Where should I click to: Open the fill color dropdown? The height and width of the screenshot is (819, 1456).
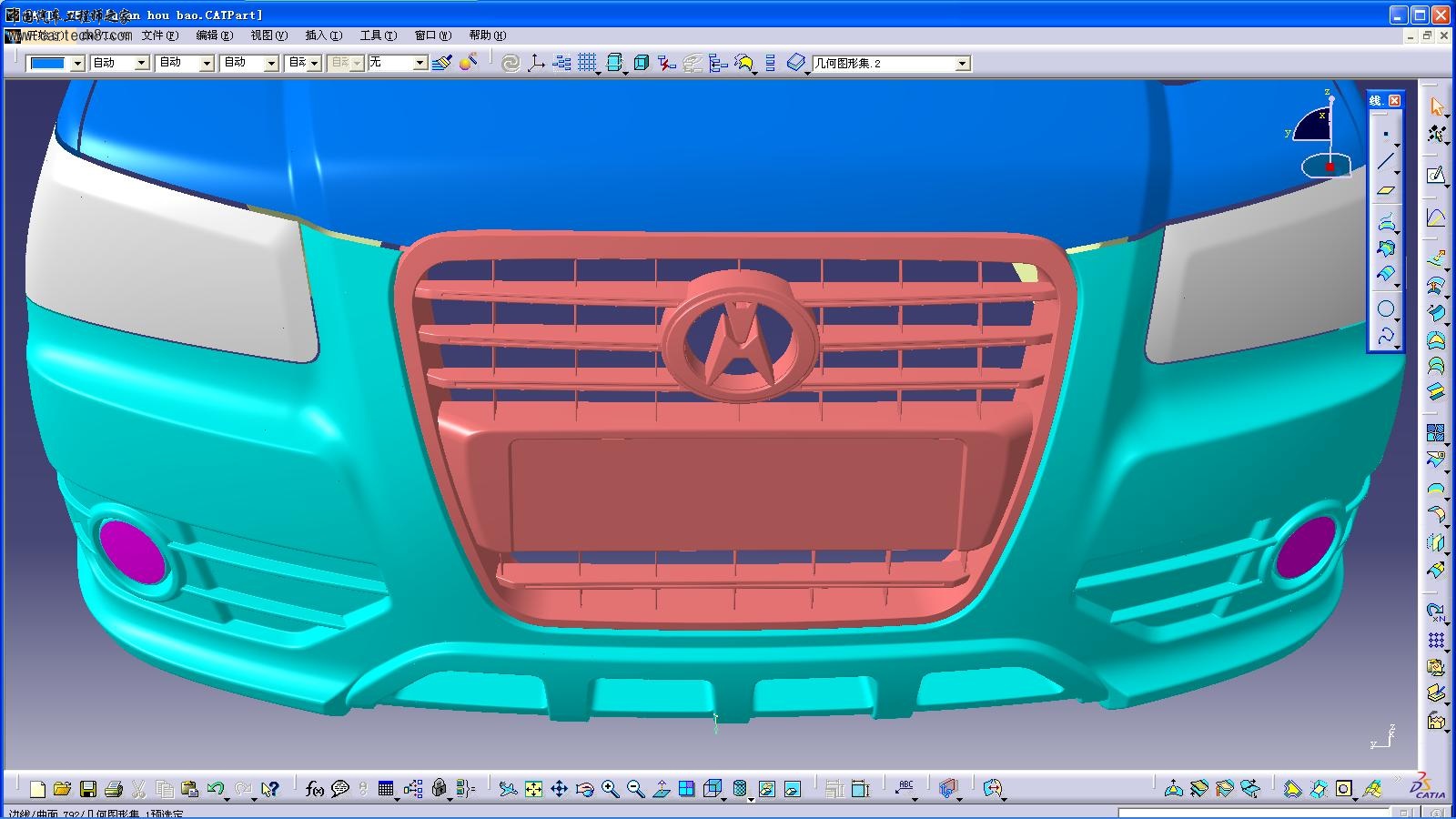[x=77, y=63]
